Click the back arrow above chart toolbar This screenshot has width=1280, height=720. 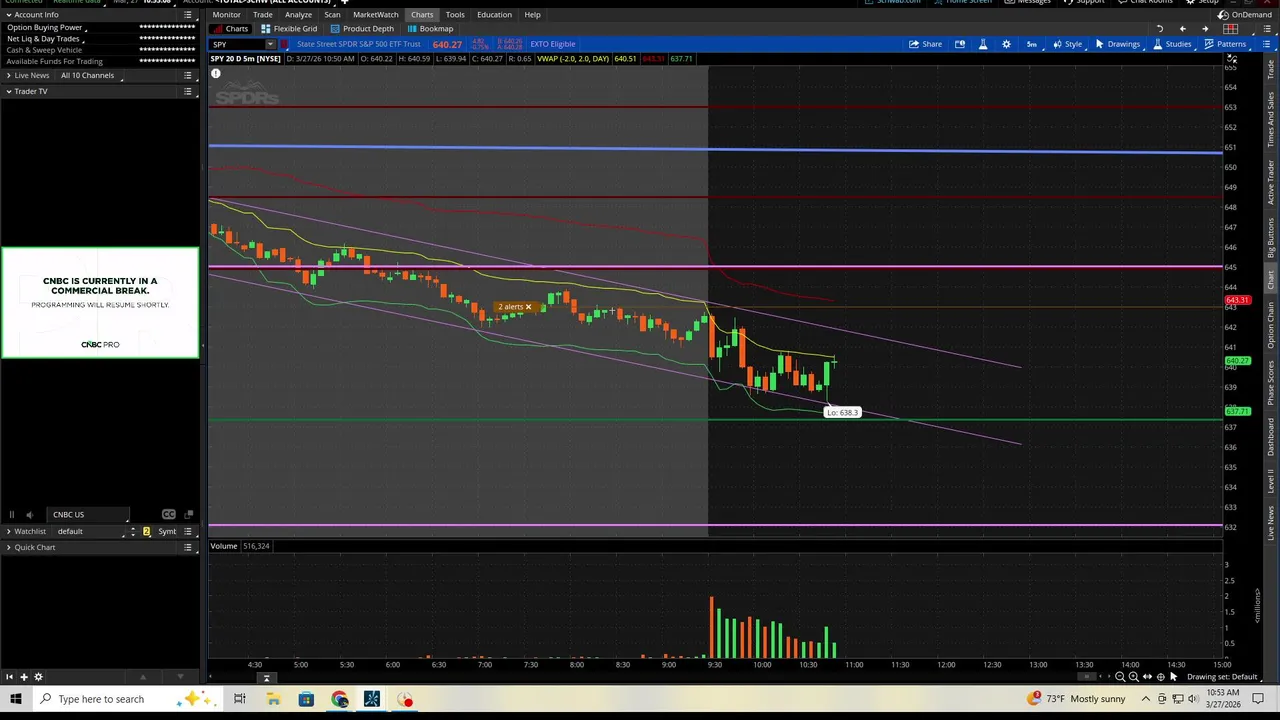[1183, 29]
